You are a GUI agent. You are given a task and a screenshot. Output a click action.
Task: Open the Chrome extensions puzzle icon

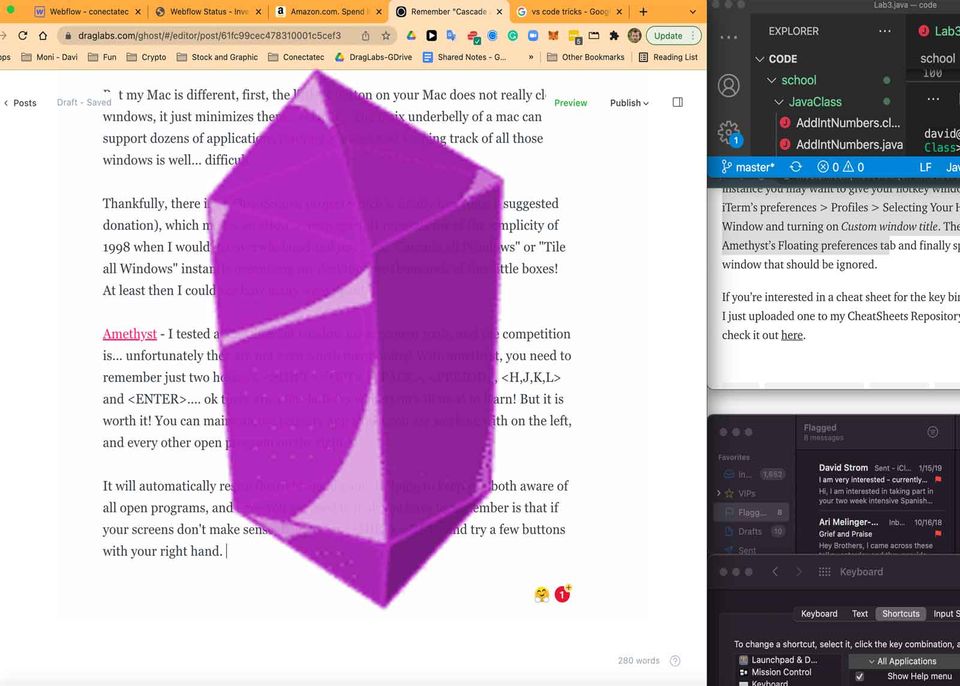click(x=614, y=35)
